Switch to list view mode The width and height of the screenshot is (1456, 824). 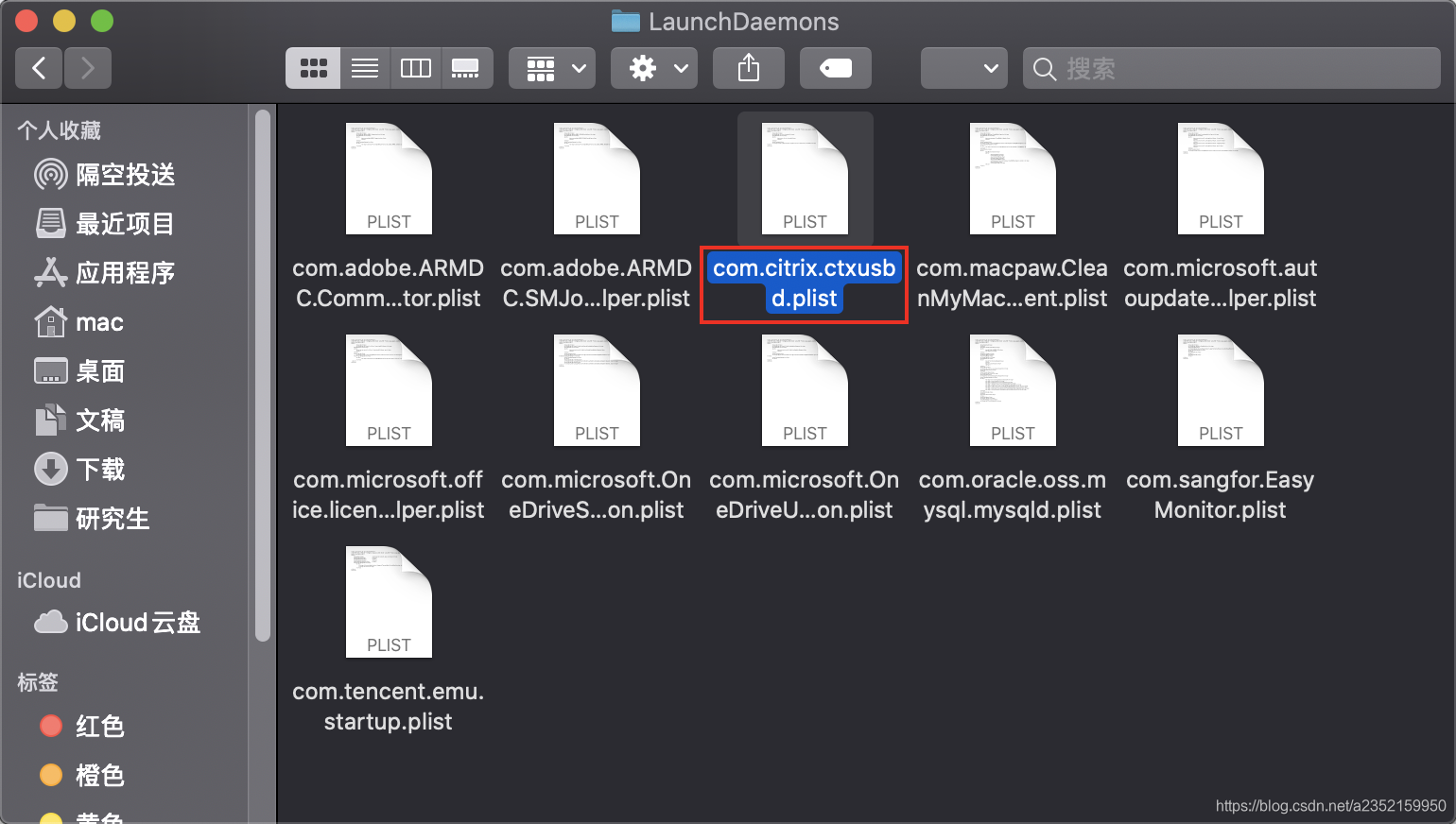tap(365, 68)
